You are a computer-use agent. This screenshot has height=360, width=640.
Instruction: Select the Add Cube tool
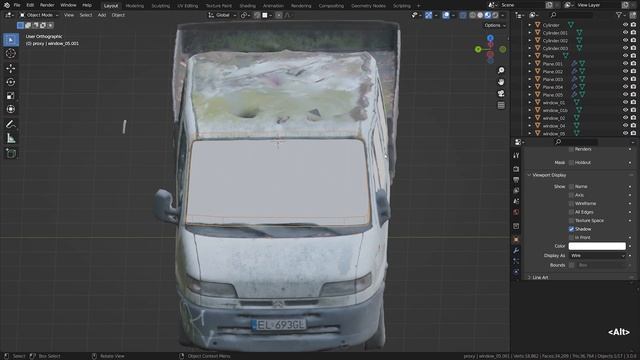11,153
